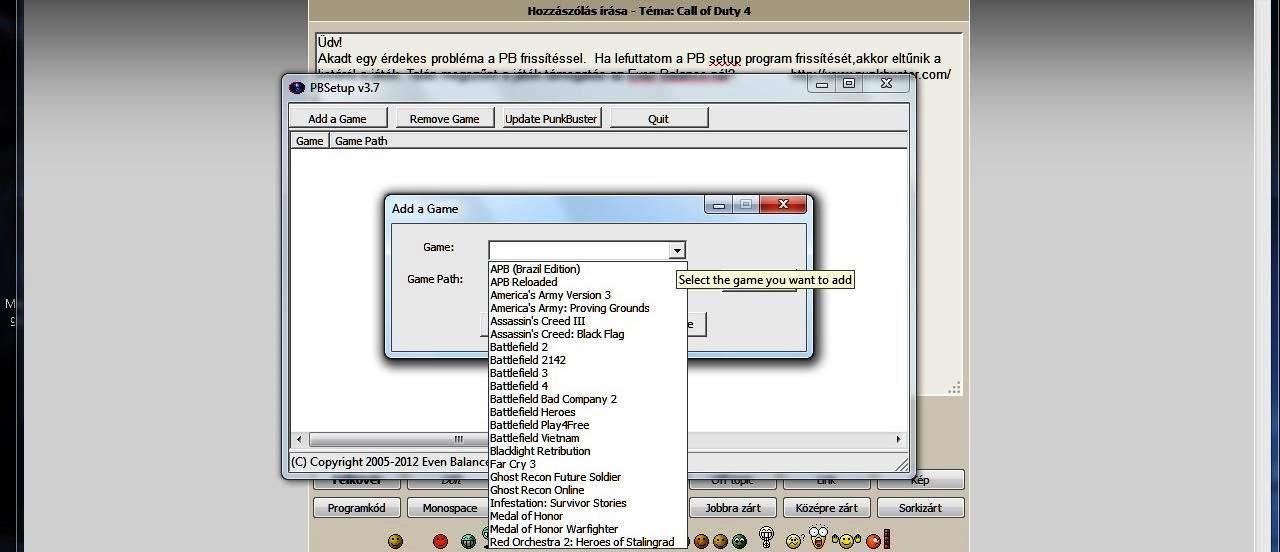Screen dimensions: 1280x552
Task: Insert the confused smiley with question mark
Action: (x=795, y=541)
